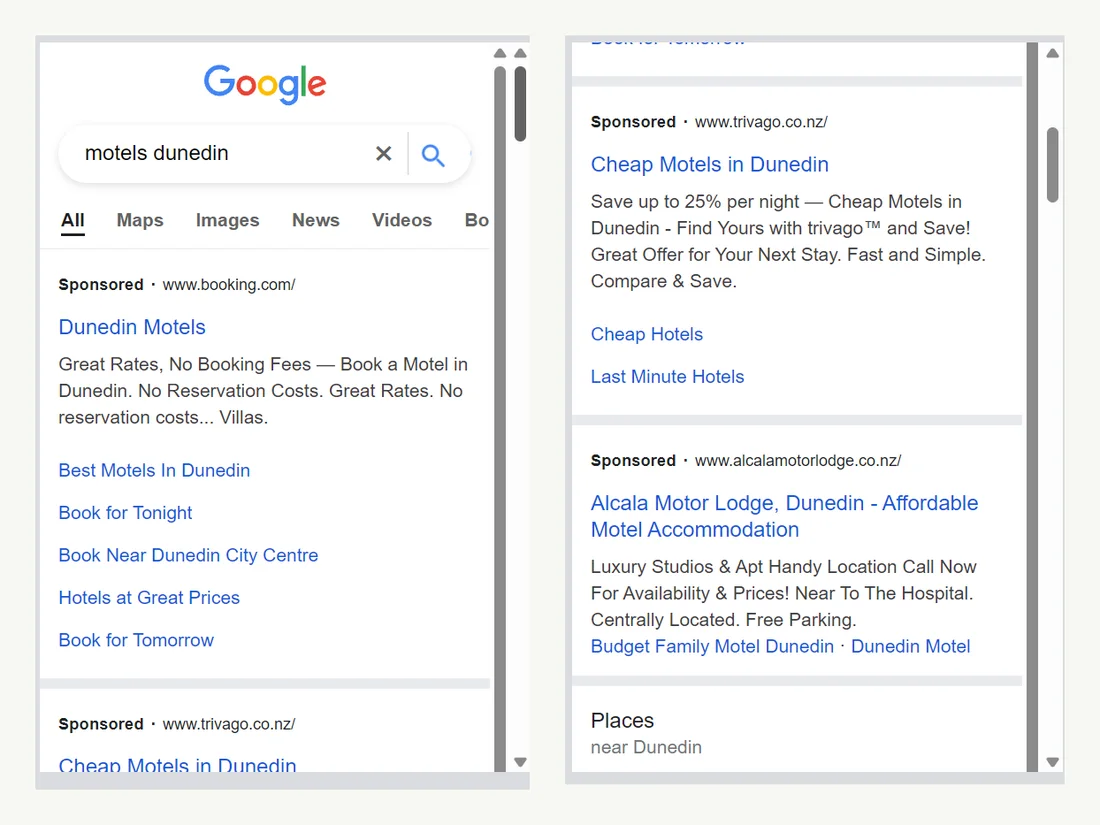1100x825 pixels.
Task: Click right panel scrollbar up arrow
Action: (1052, 53)
